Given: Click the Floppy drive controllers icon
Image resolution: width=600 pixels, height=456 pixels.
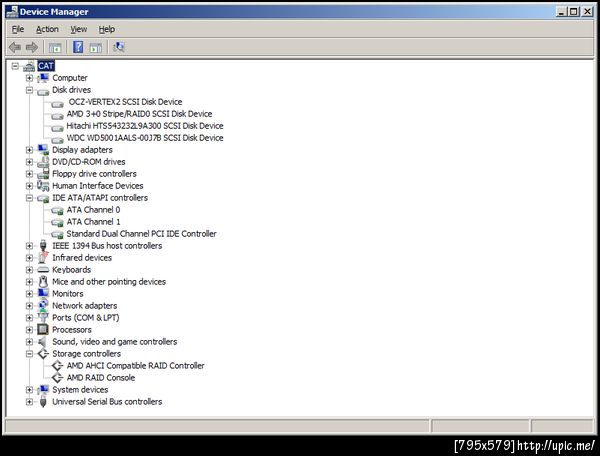Looking at the screenshot, I should pyautogui.click(x=43, y=174).
